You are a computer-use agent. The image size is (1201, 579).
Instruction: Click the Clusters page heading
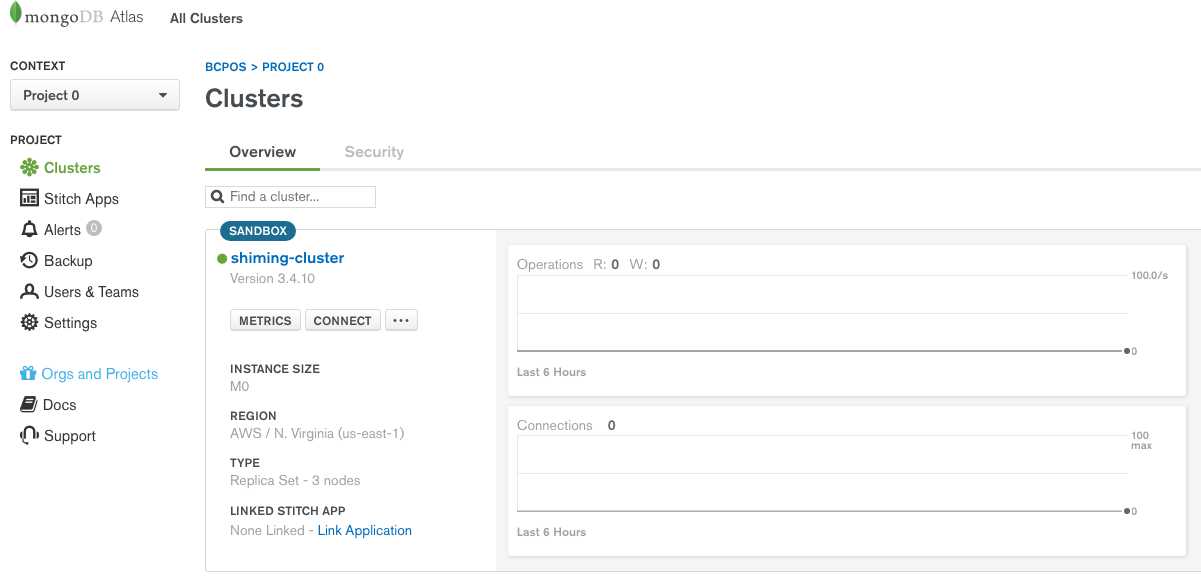point(254,99)
